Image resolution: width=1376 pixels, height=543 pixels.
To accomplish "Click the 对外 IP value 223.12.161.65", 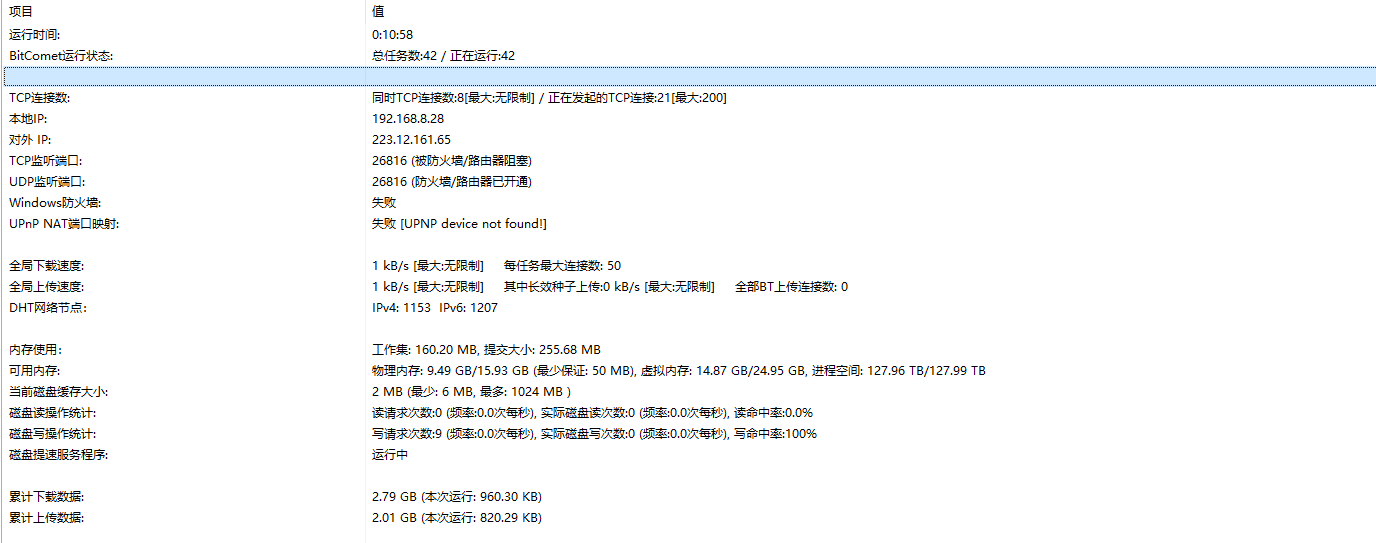I will coord(411,140).
